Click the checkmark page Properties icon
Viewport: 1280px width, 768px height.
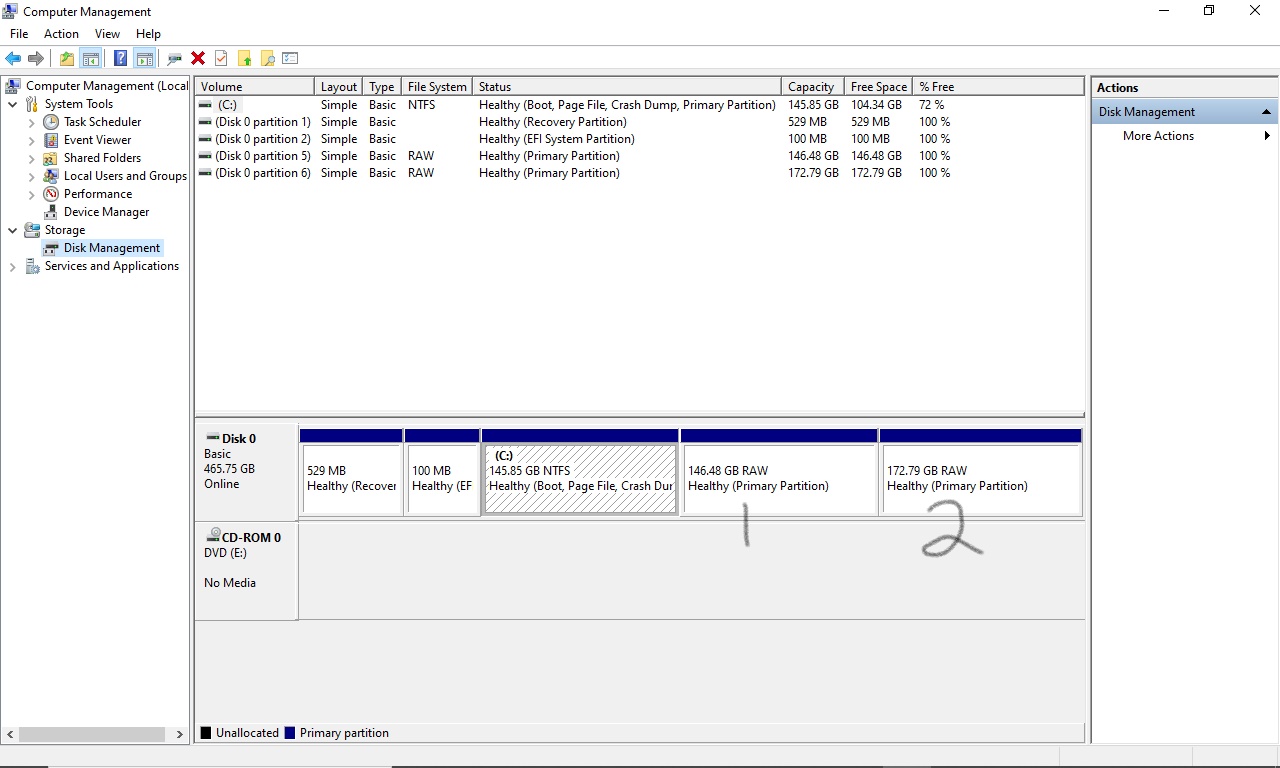click(x=221, y=59)
